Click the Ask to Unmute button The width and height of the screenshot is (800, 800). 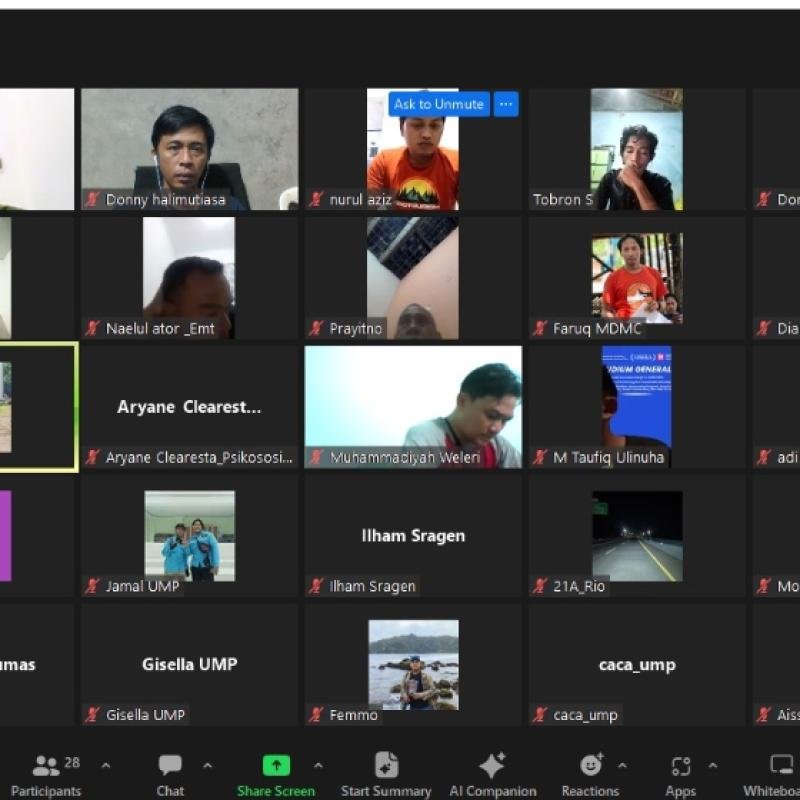[x=438, y=104]
